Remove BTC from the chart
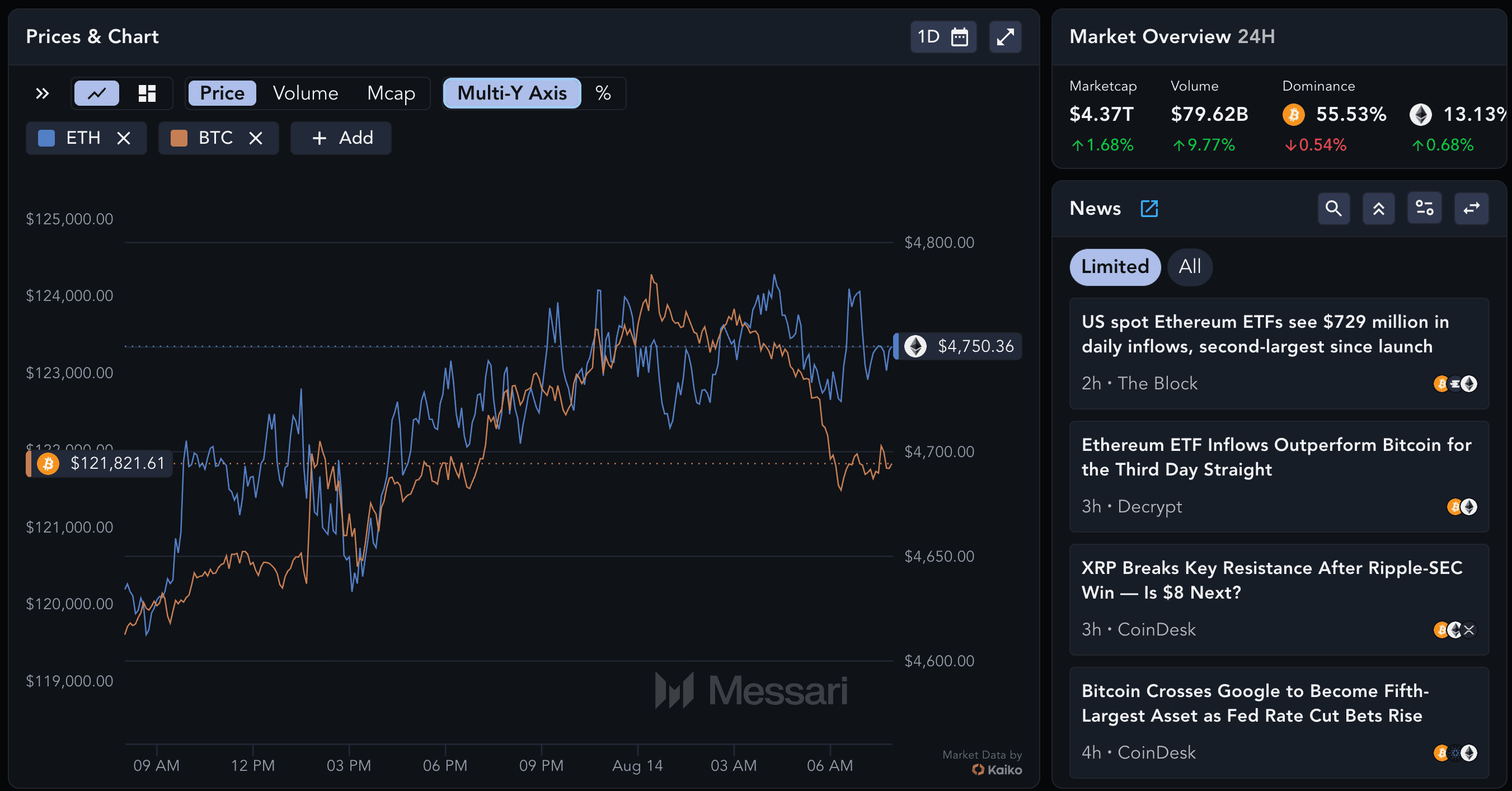Viewport: 1512px width, 791px height. [256, 138]
